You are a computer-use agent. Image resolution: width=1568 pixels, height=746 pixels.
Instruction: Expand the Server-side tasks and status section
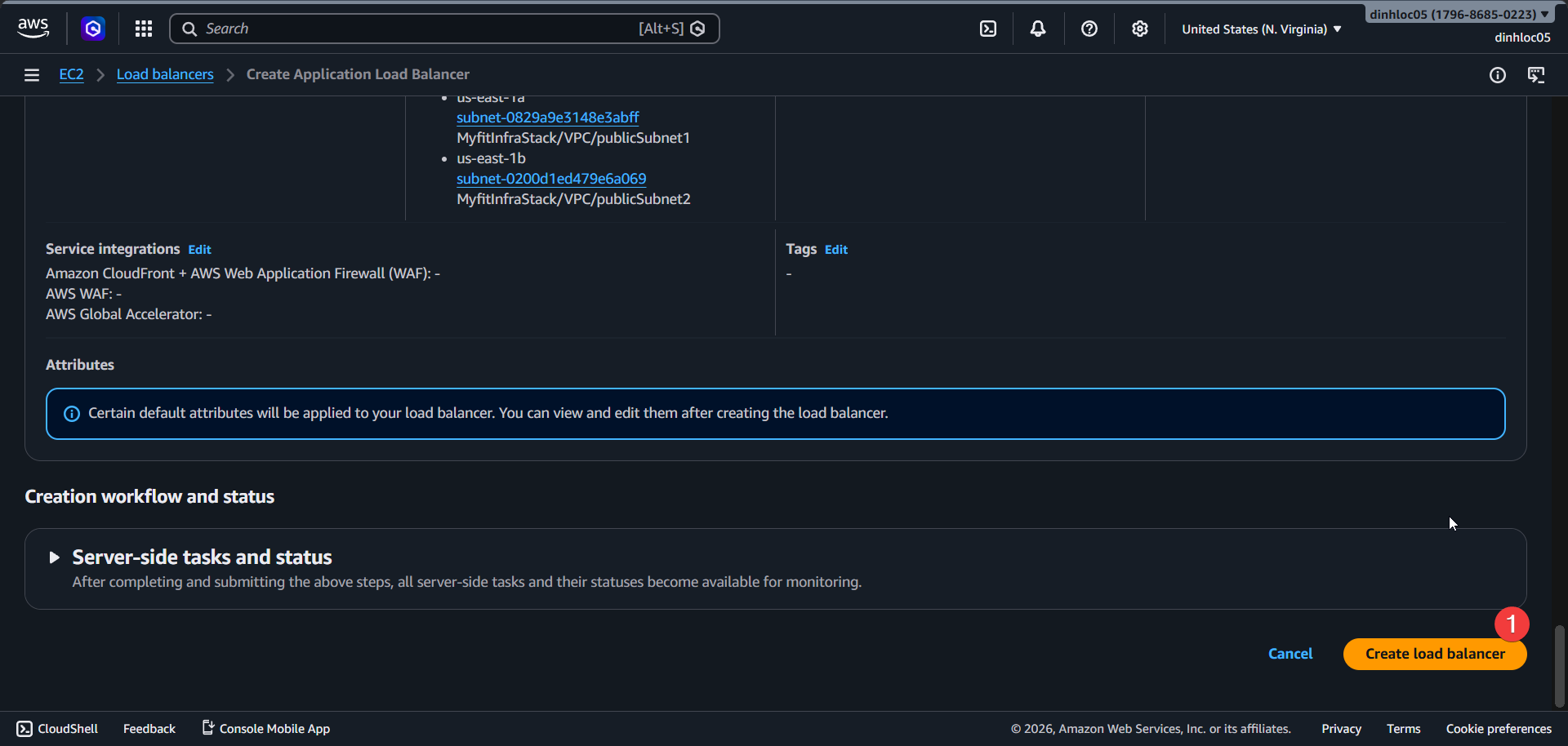[55, 557]
